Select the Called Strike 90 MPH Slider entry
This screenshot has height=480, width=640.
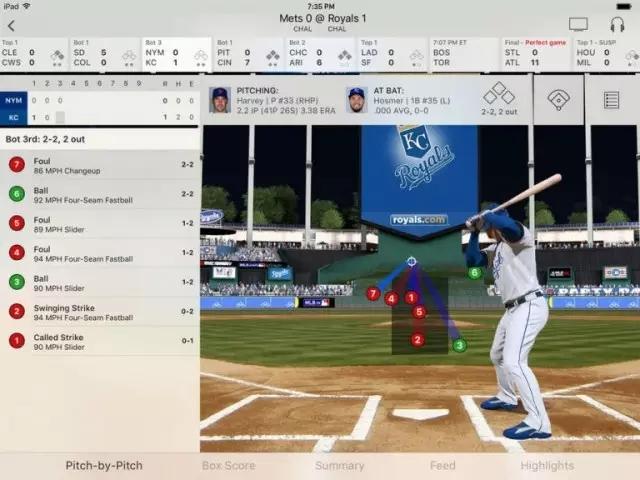click(x=100, y=340)
